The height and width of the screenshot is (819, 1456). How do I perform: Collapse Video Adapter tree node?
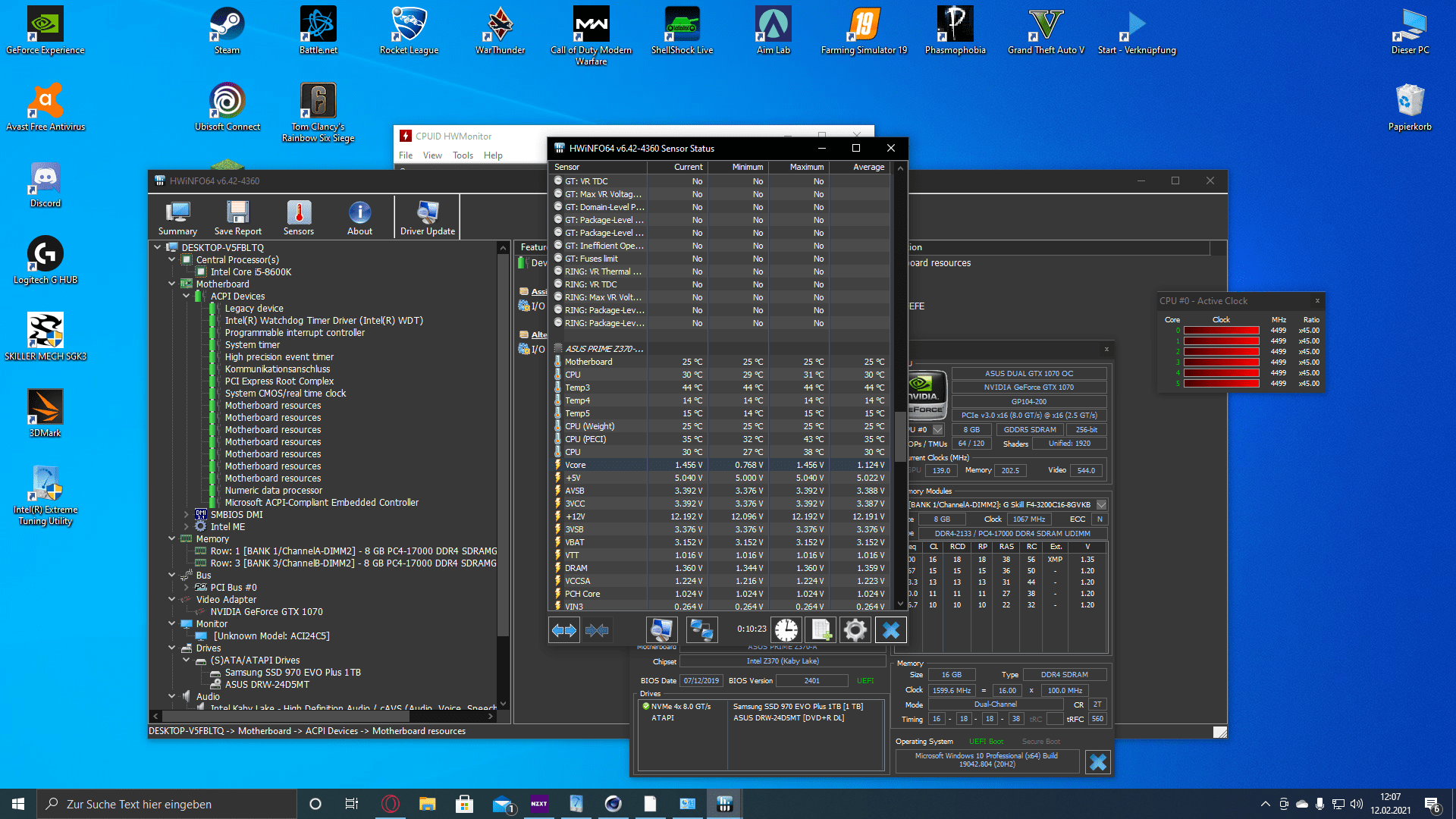point(172,599)
